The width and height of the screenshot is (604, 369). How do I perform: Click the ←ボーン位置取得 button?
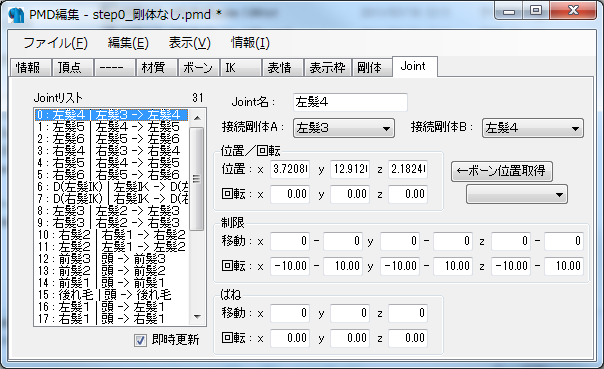coord(502,171)
